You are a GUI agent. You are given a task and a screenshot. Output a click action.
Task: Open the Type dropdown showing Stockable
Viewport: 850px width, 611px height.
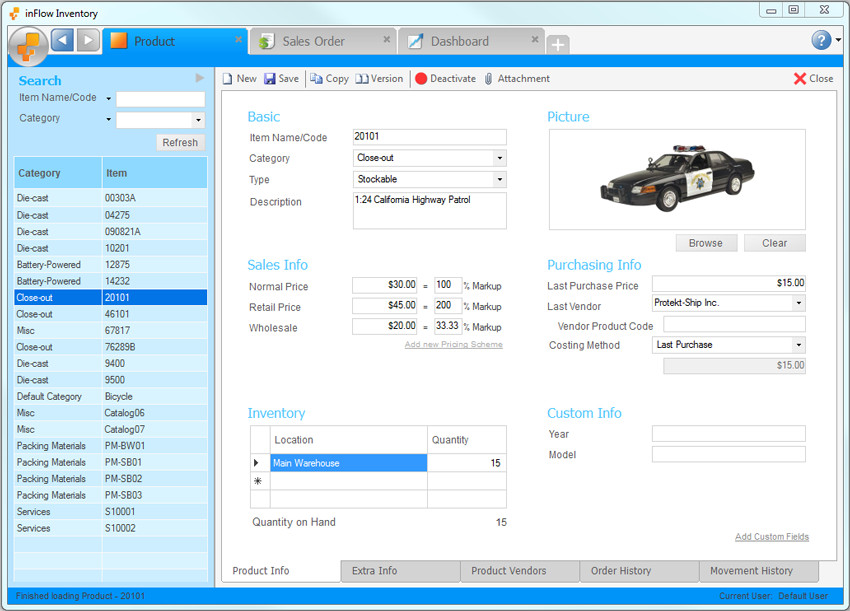pos(499,180)
